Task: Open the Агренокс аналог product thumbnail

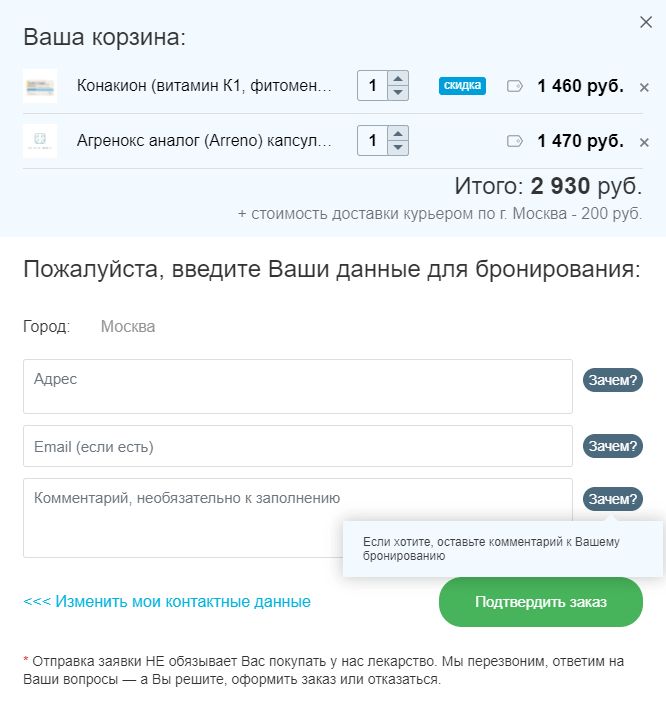Action: tap(40, 141)
